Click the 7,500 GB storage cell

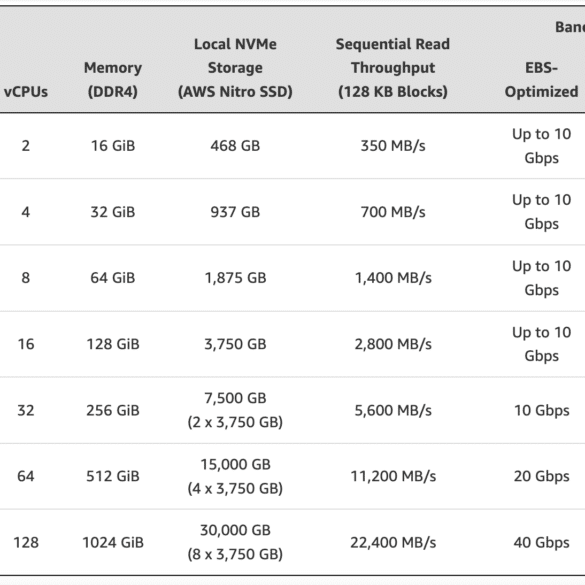point(235,410)
